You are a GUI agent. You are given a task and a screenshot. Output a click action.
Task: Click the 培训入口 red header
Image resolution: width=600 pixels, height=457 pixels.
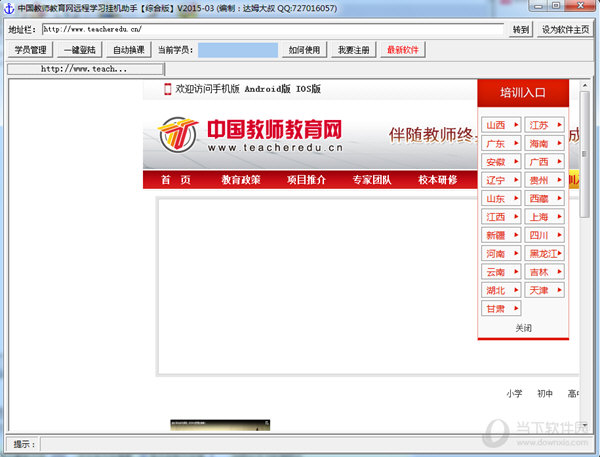[x=523, y=93]
